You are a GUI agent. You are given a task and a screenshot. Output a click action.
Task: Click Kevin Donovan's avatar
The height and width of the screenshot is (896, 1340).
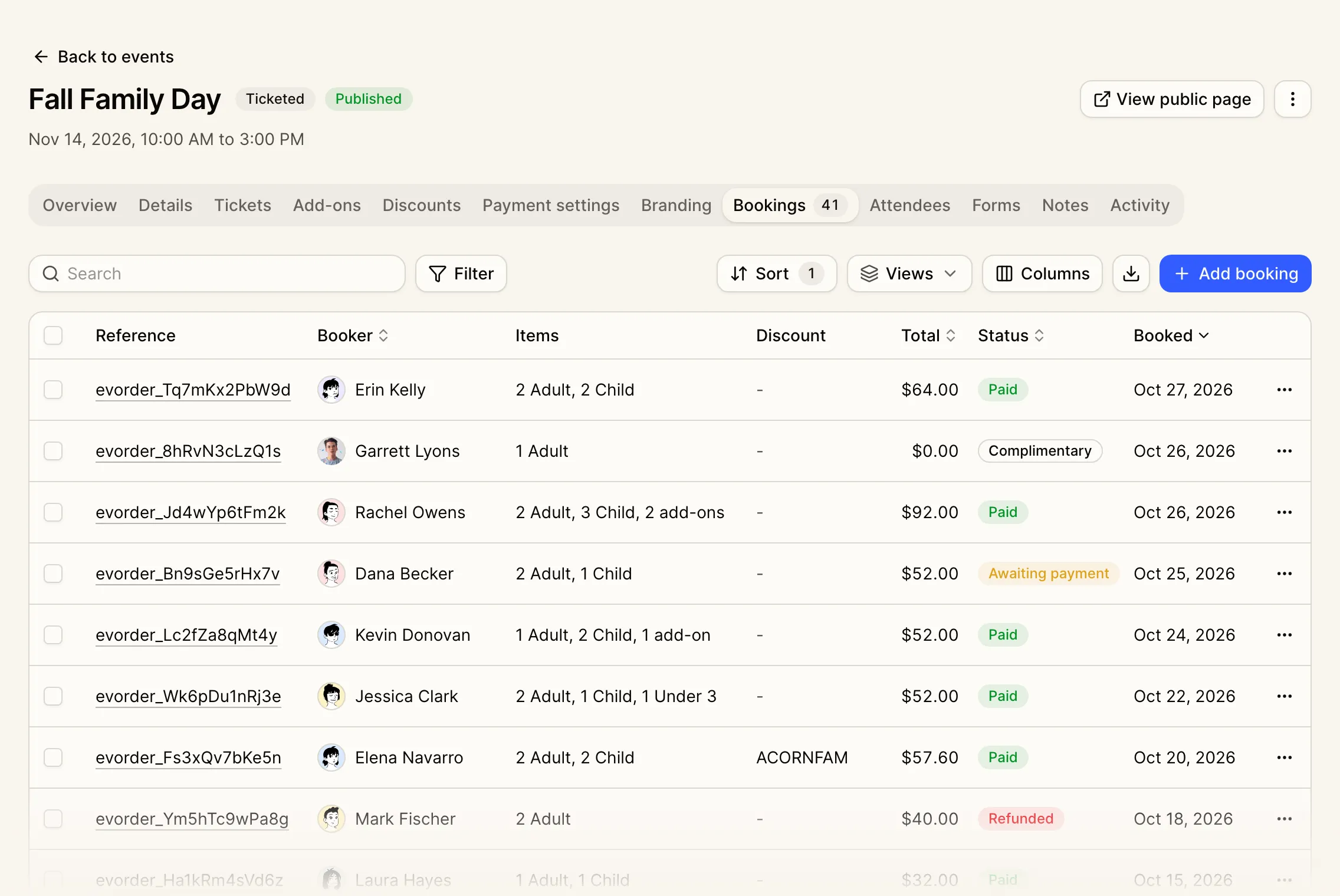[x=331, y=635]
